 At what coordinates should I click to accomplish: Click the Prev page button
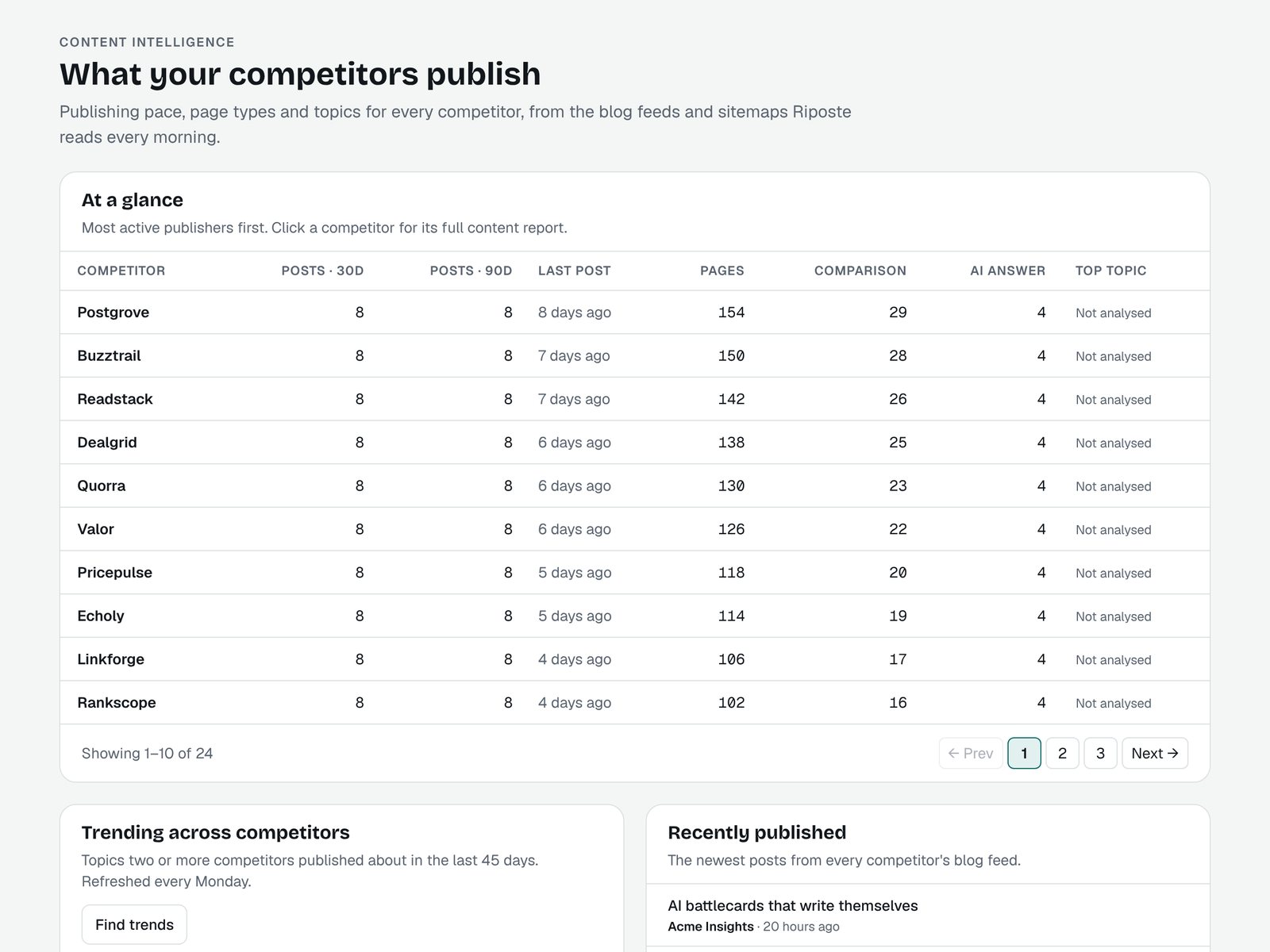click(971, 753)
